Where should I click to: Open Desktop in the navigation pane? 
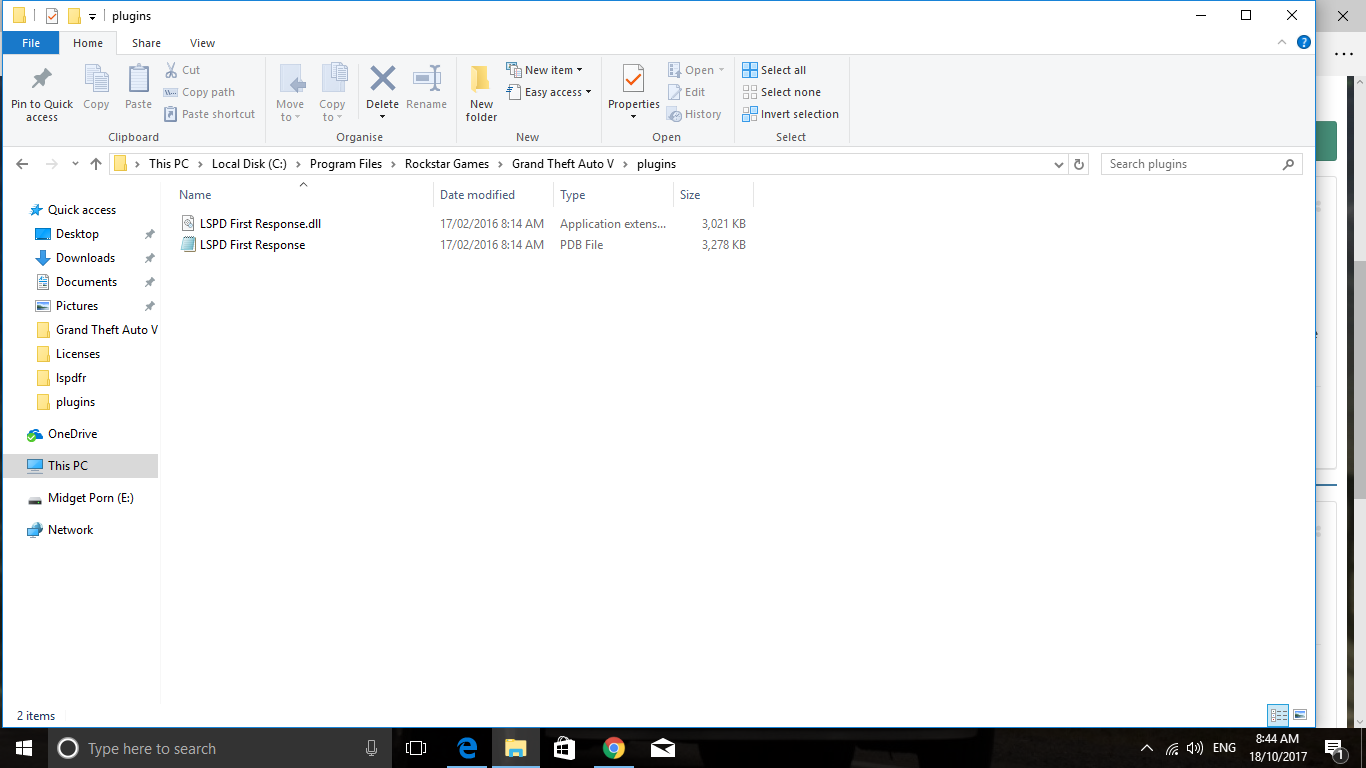point(77,234)
